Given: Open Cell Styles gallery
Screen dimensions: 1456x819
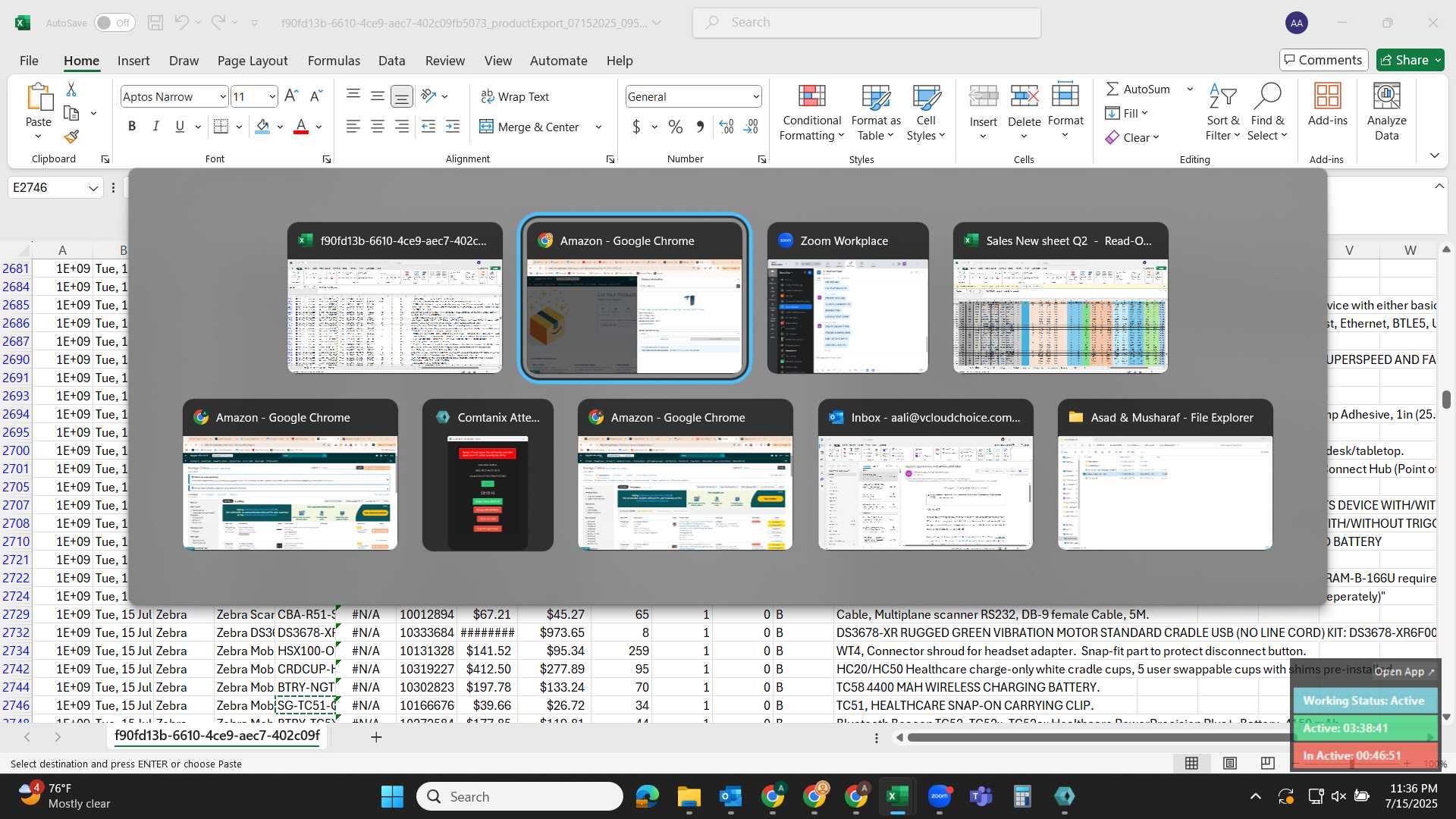Looking at the screenshot, I should pos(926,112).
